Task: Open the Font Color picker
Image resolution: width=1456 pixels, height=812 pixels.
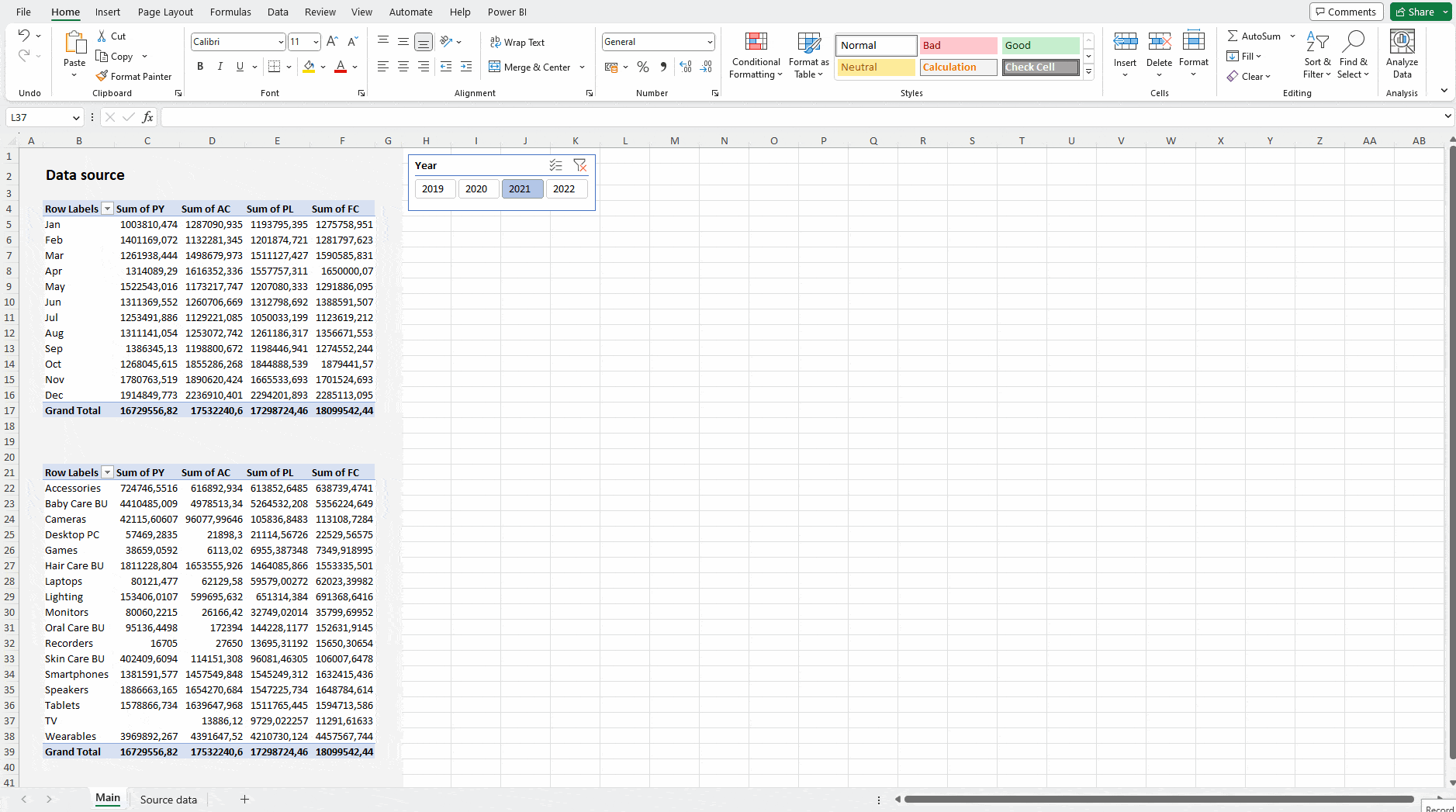Action: [x=354, y=67]
